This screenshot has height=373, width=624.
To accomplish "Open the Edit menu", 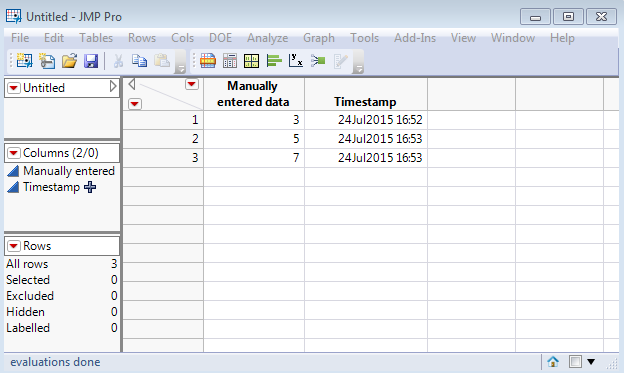I will click(54, 38).
